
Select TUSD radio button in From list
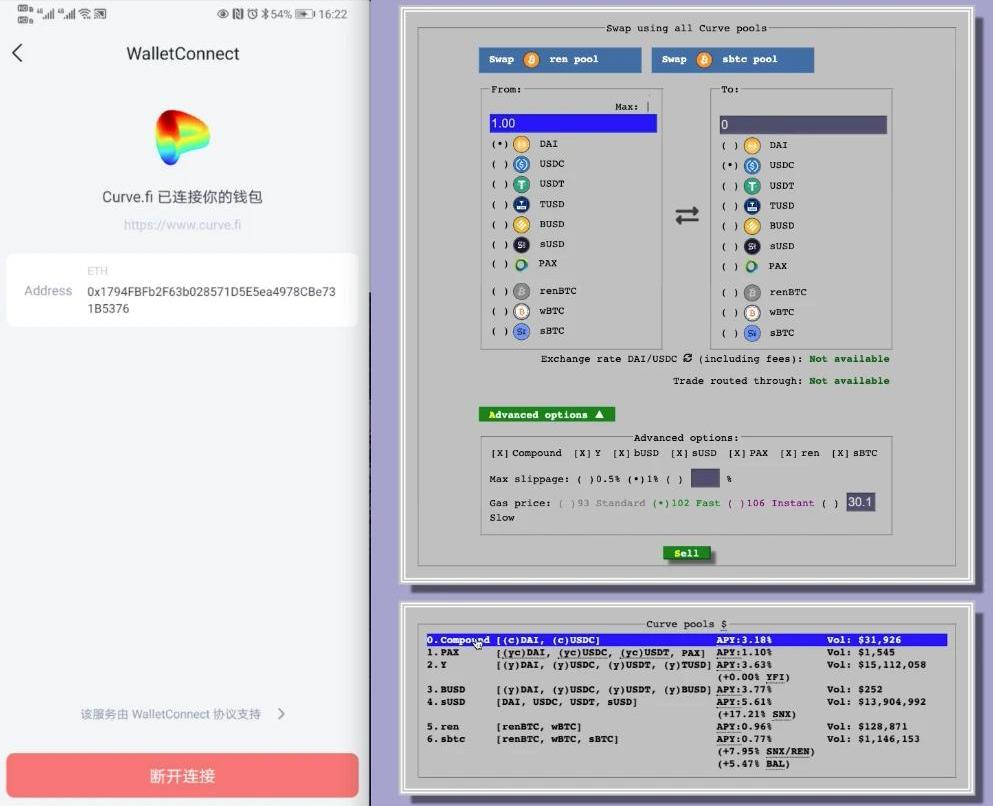pos(499,205)
